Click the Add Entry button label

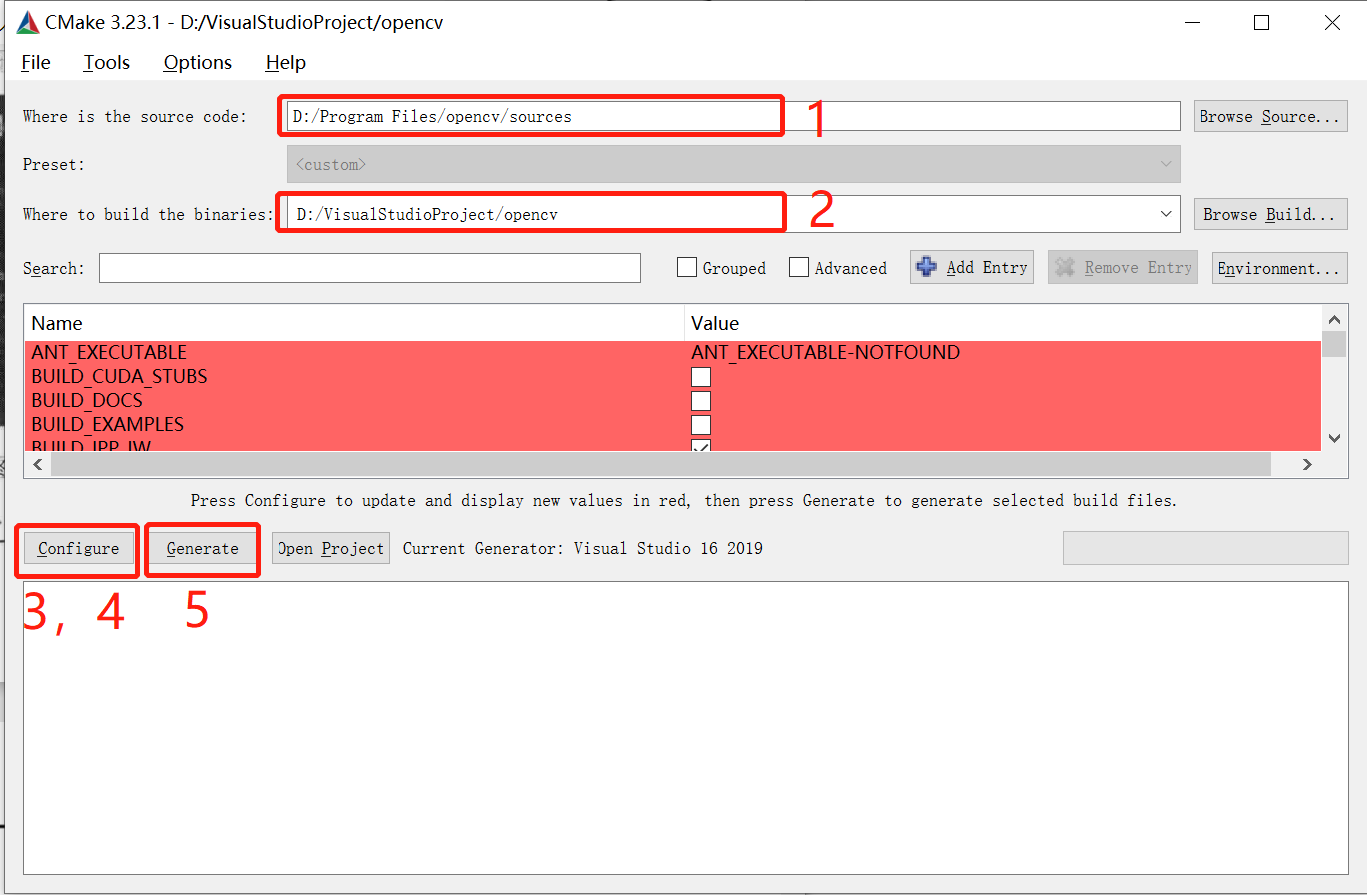(x=987, y=267)
